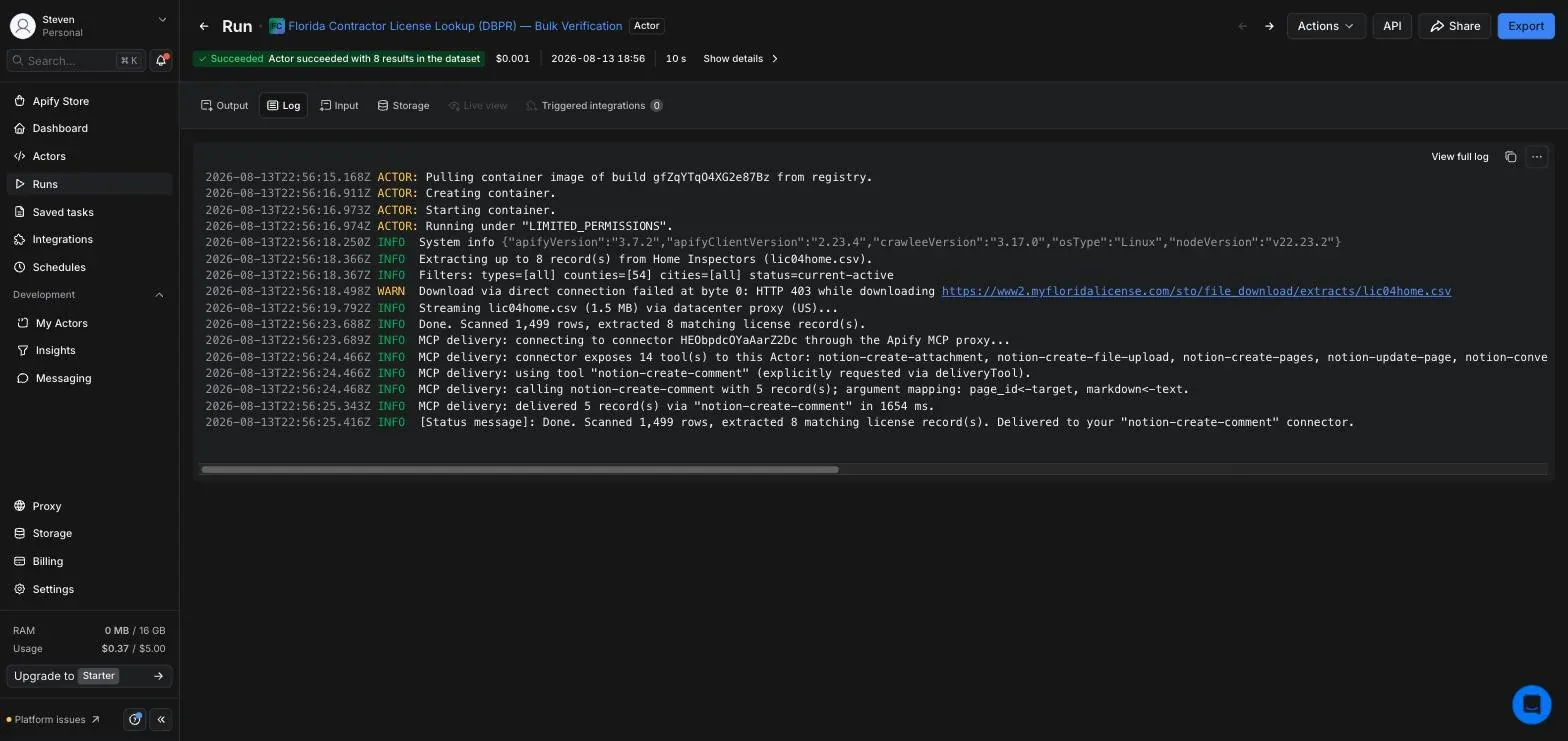Viewport: 1568px width, 741px height.
Task: Open Runs in sidebar
Action: tap(89, 184)
